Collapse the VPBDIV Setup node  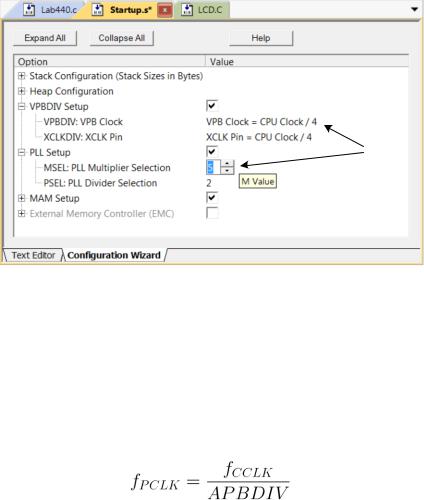tap(22, 106)
